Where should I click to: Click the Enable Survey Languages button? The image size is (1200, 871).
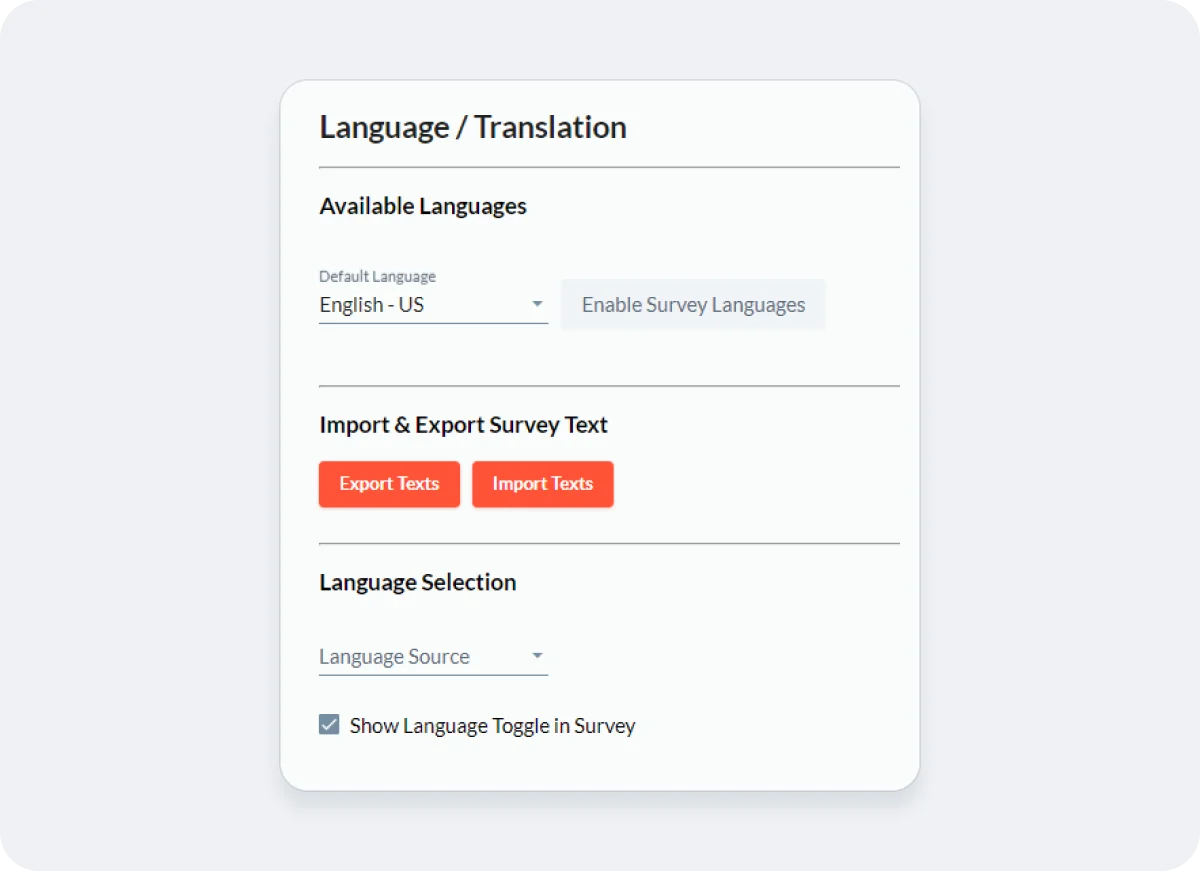pyautogui.click(x=693, y=305)
